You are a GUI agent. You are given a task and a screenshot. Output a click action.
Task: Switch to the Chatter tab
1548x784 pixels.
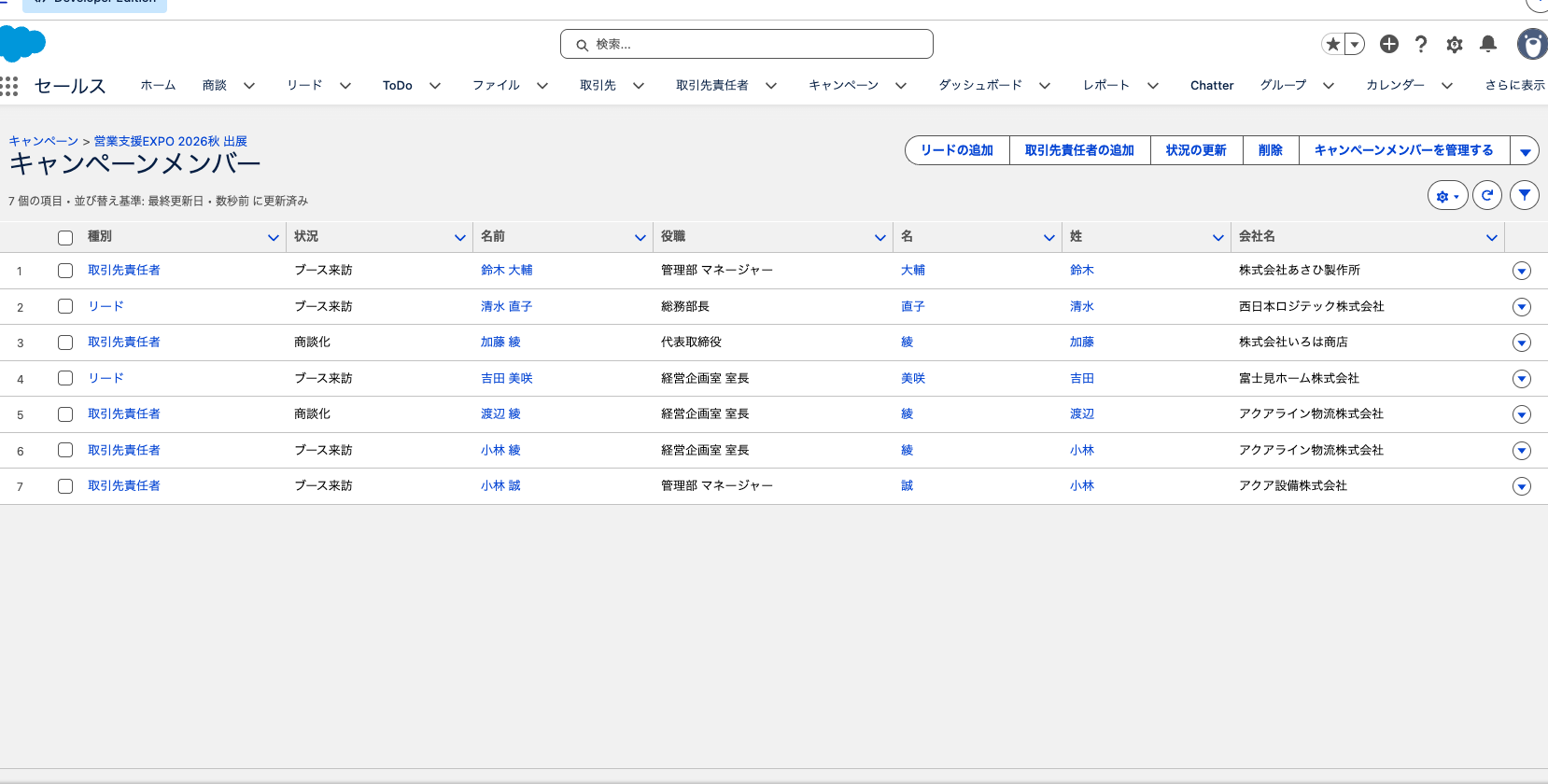tap(1212, 85)
